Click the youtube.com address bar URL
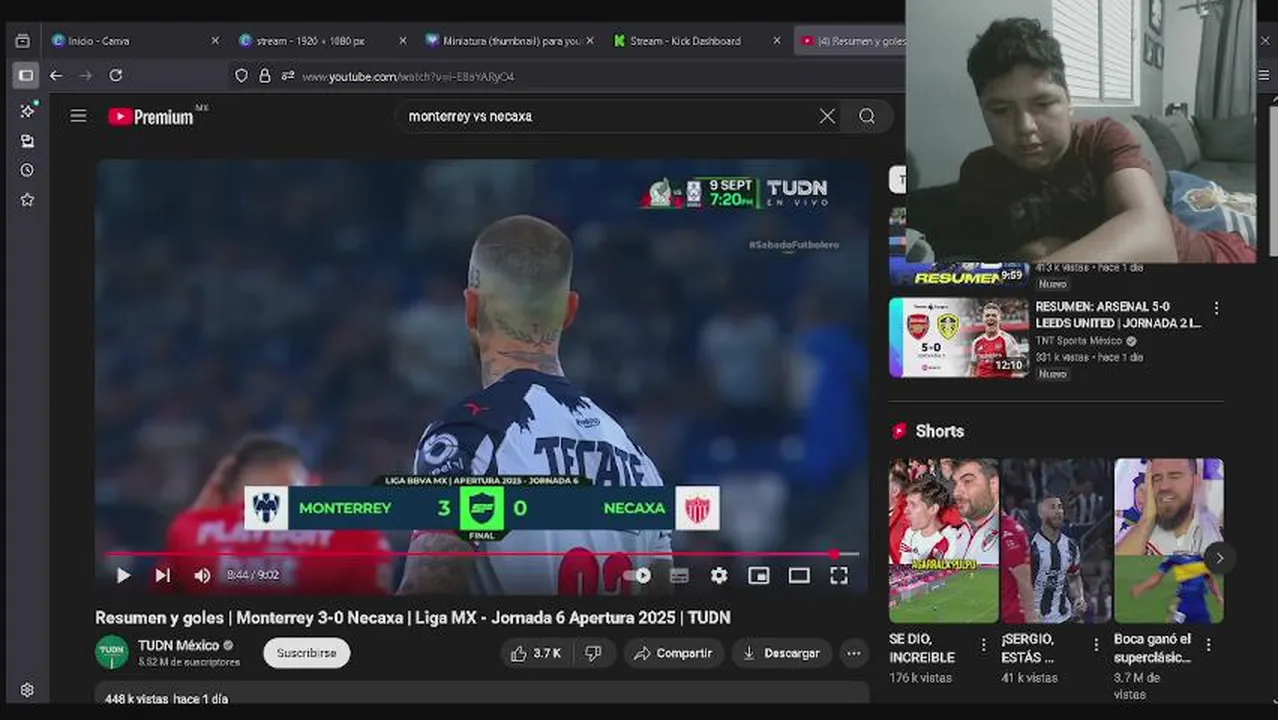 point(408,76)
